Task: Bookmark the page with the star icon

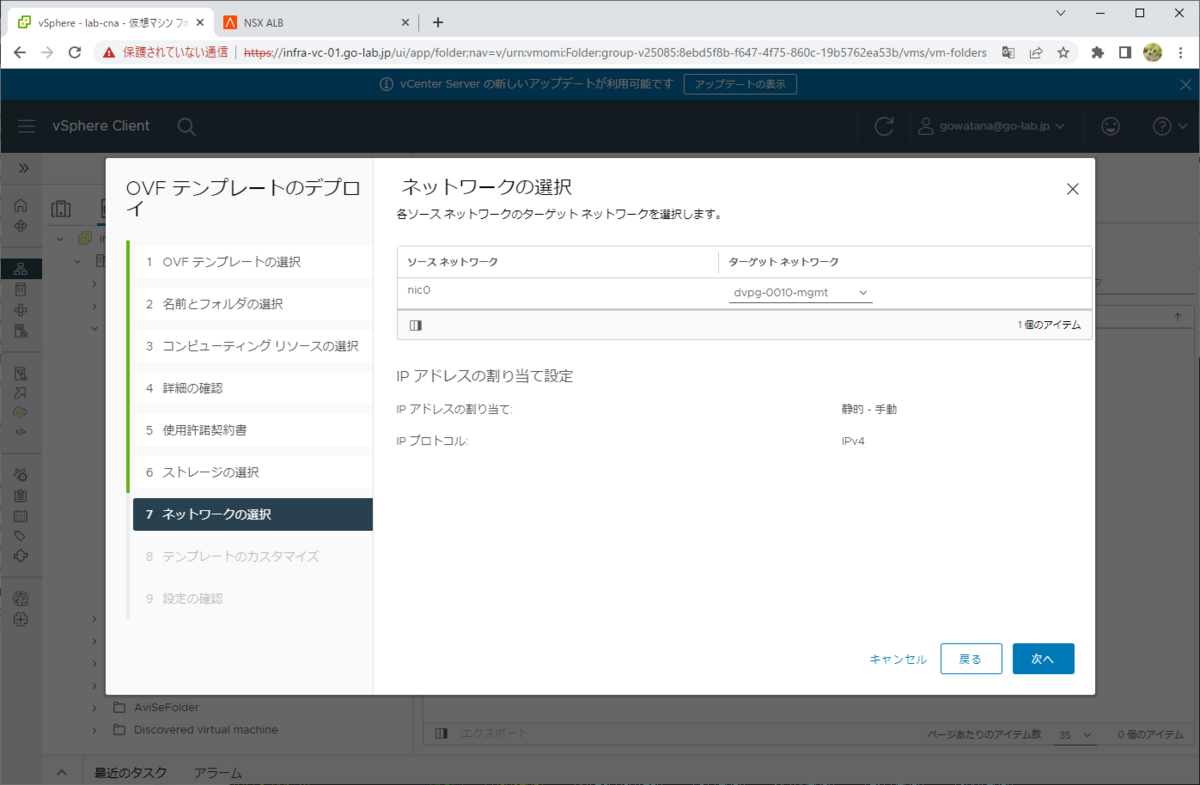Action: point(1063,52)
